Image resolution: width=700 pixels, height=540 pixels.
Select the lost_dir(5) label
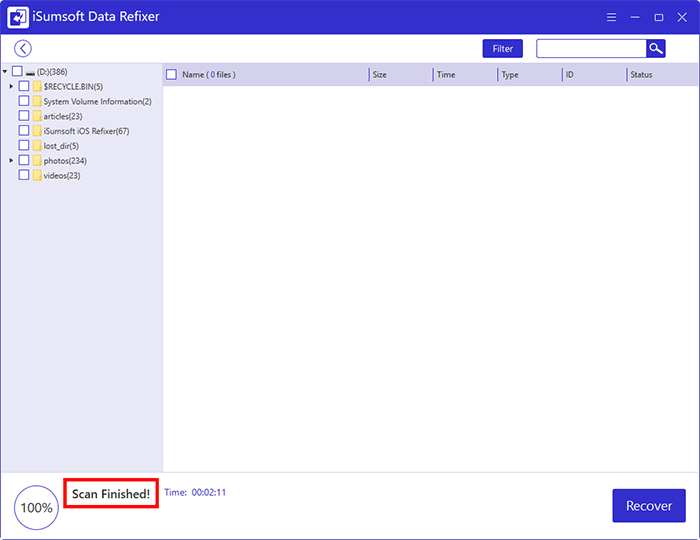pos(61,145)
